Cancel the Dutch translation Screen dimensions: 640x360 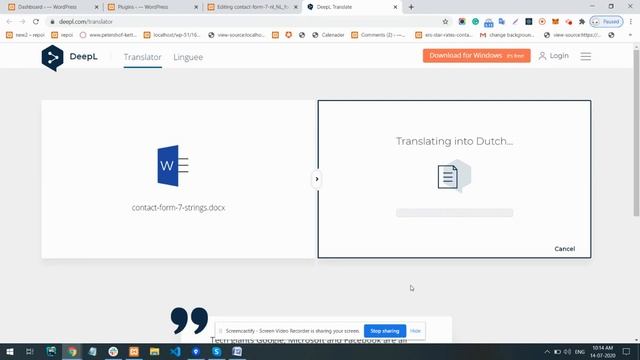pyautogui.click(x=564, y=249)
